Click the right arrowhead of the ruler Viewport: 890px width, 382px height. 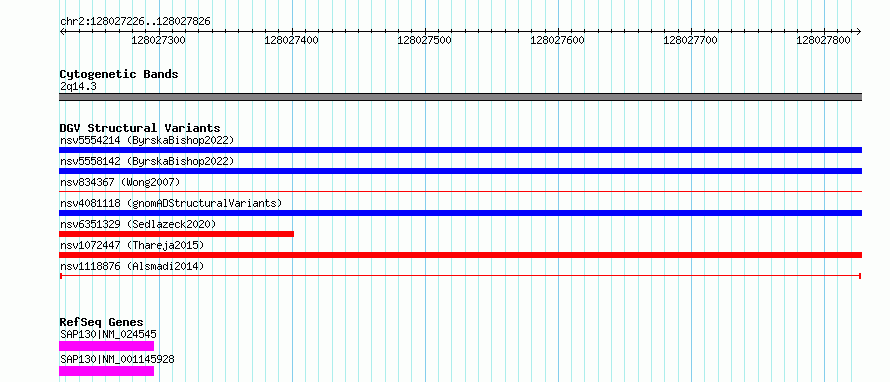tap(859, 31)
